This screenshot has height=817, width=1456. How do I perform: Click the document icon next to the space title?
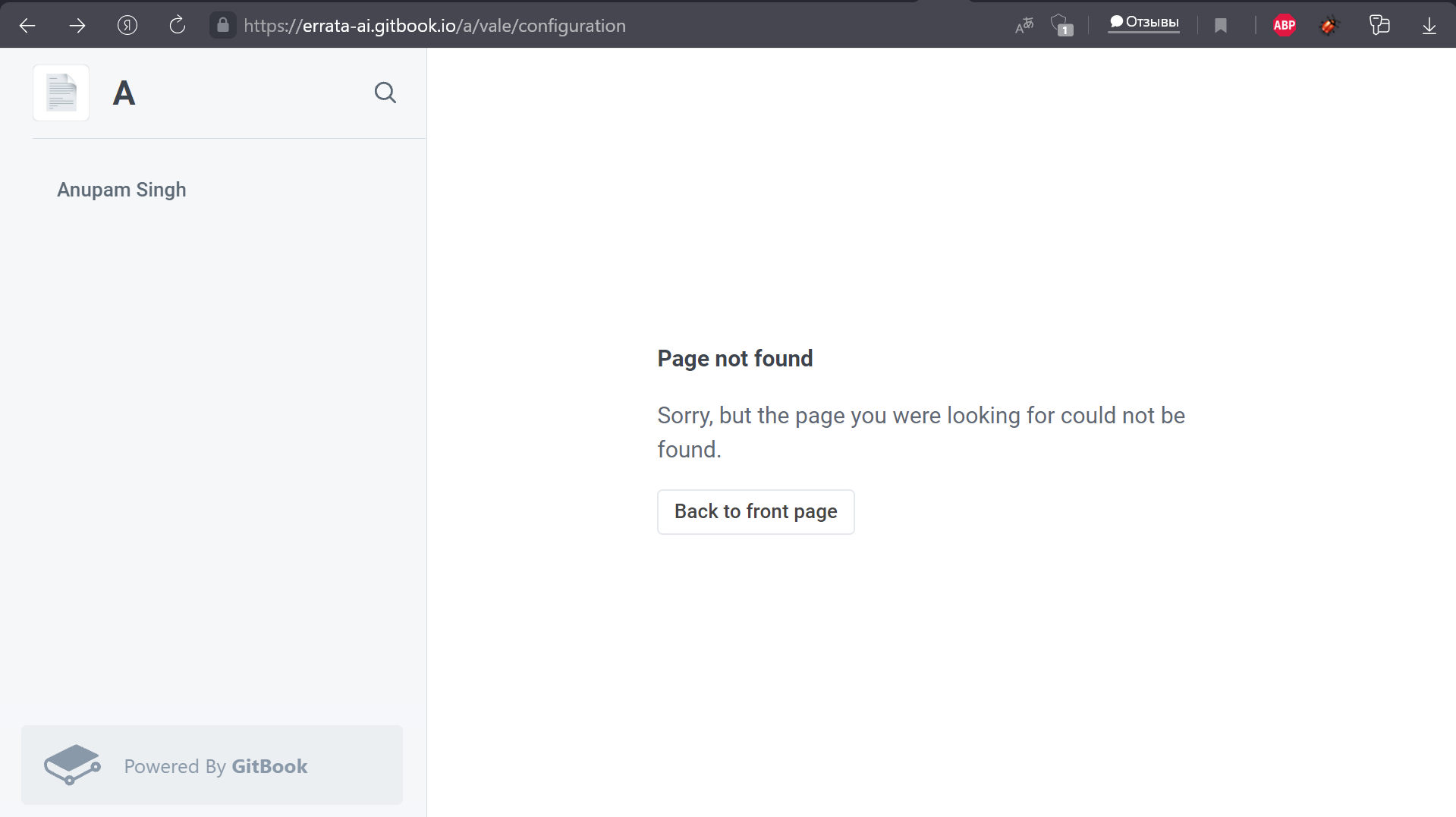(61, 93)
